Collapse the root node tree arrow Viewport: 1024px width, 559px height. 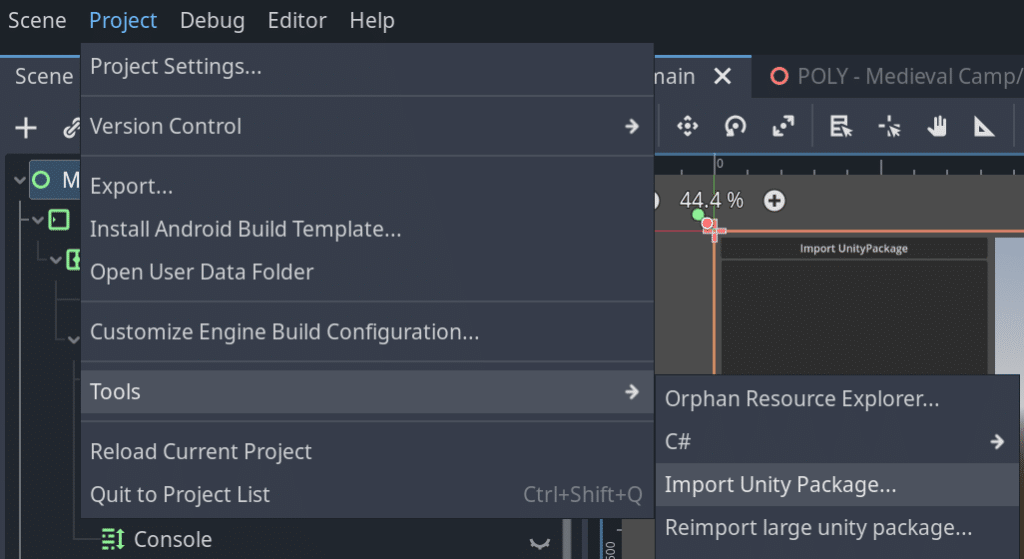20,180
